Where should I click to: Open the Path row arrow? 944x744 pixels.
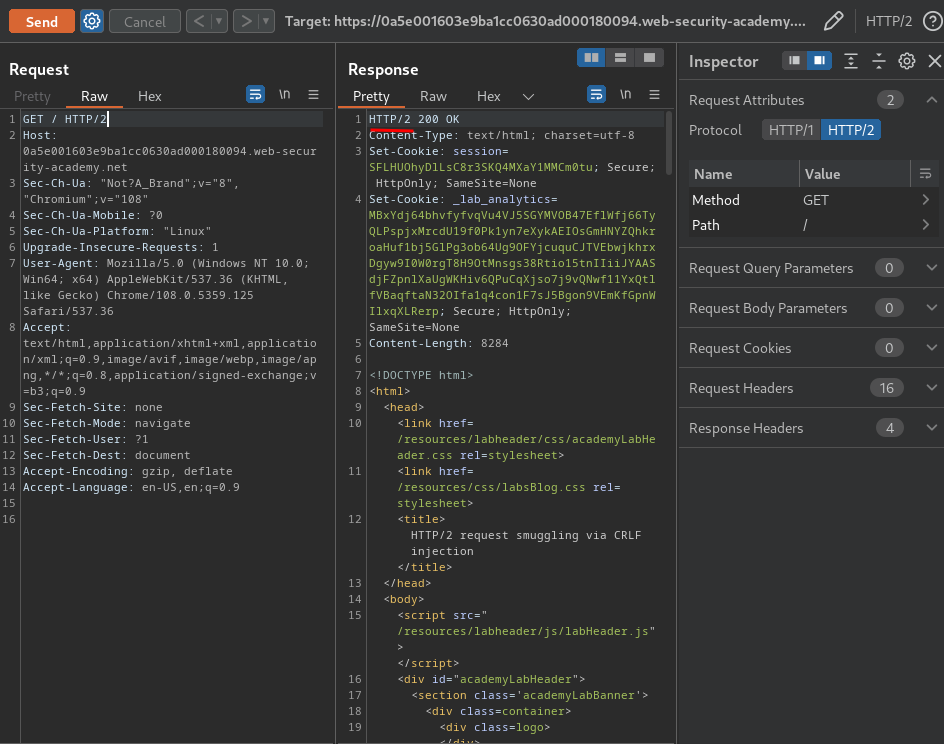pyautogui.click(x=926, y=225)
